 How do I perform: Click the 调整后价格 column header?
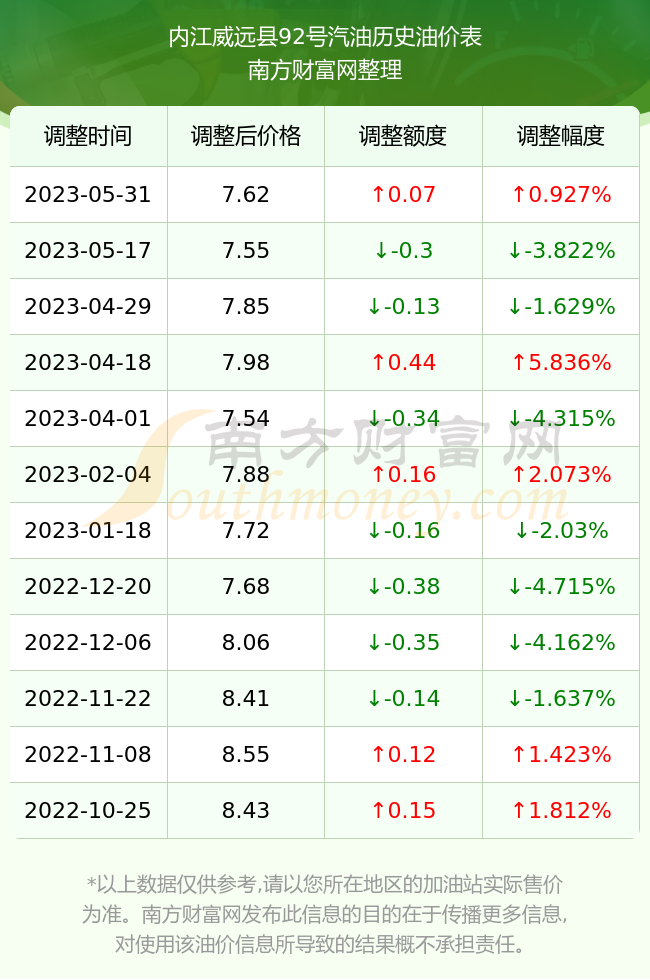coord(246,136)
